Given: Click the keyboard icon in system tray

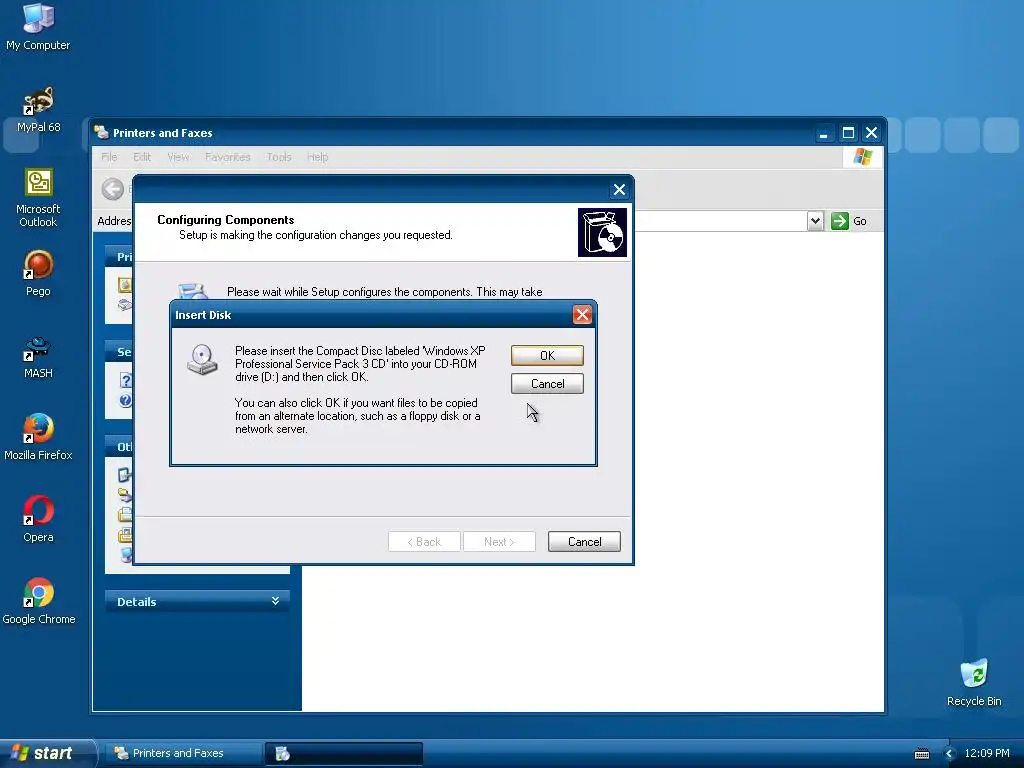Looking at the screenshot, I should tap(921, 754).
